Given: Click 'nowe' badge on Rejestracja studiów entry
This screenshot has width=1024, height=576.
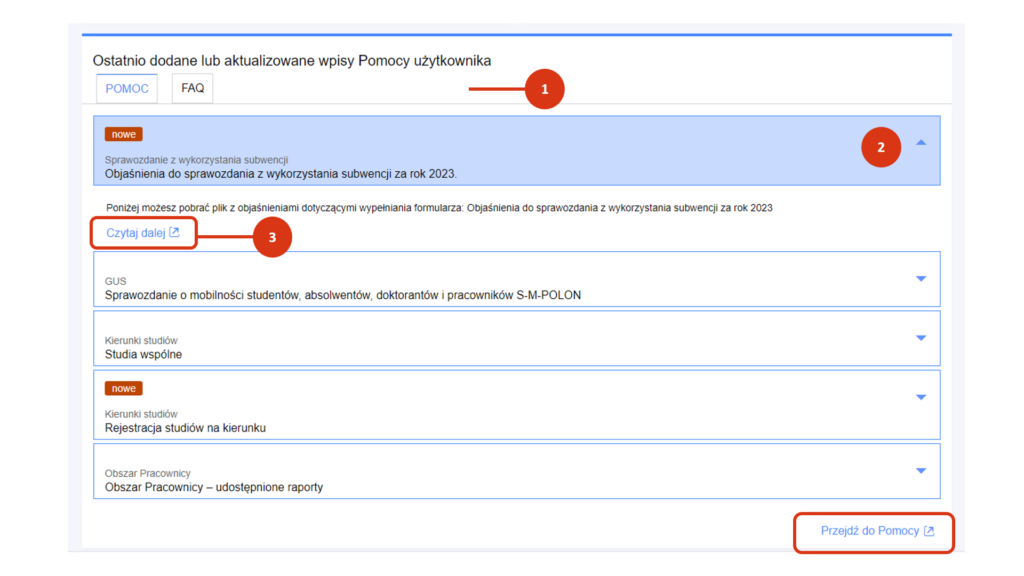Looking at the screenshot, I should pyautogui.click(x=123, y=388).
